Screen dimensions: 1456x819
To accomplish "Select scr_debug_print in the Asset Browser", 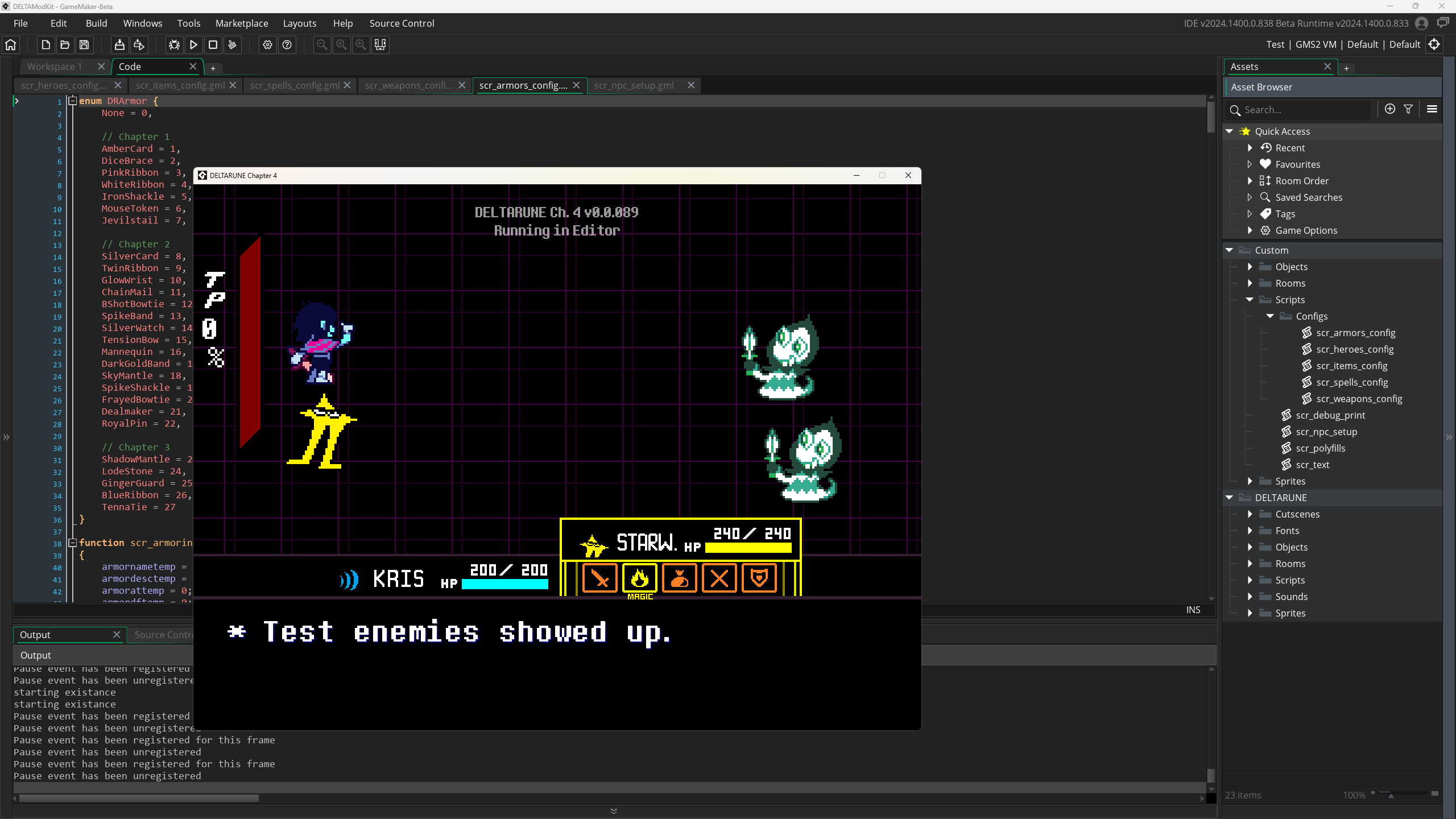I will (x=1331, y=415).
